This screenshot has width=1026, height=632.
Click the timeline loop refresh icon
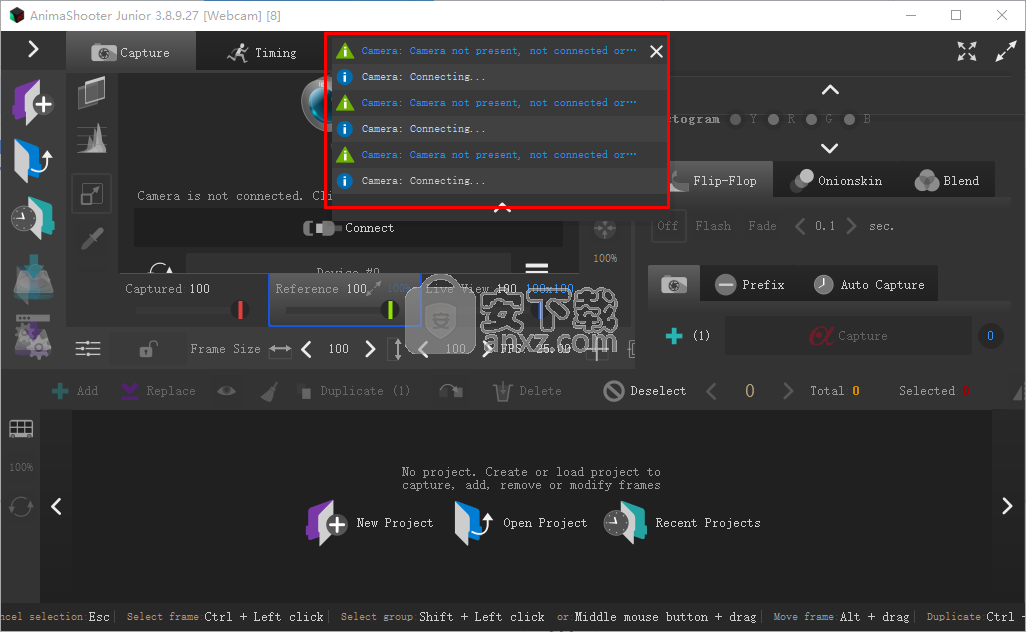point(21,506)
